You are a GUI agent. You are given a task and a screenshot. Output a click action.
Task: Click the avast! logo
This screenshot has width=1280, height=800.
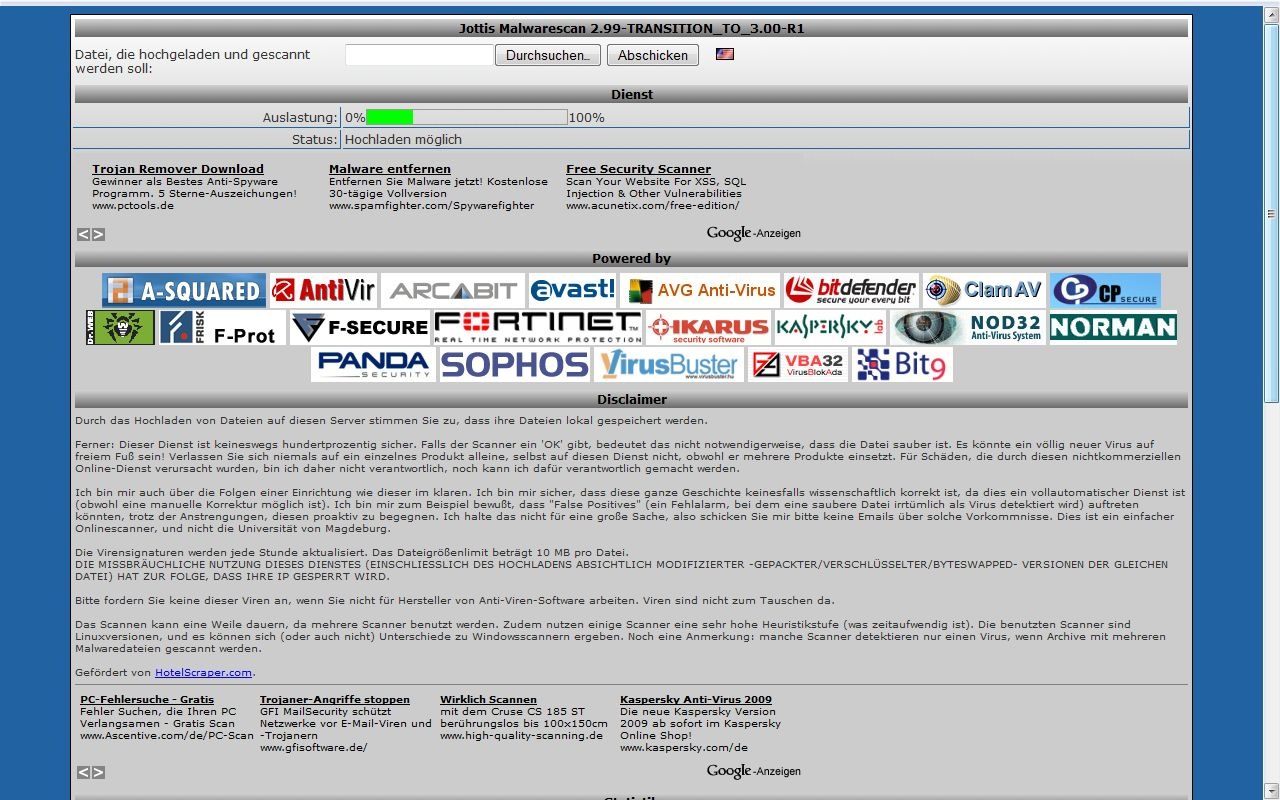click(573, 290)
